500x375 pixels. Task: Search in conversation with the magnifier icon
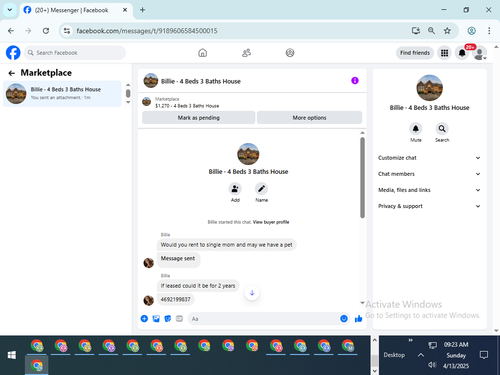click(x=442, y=129)
